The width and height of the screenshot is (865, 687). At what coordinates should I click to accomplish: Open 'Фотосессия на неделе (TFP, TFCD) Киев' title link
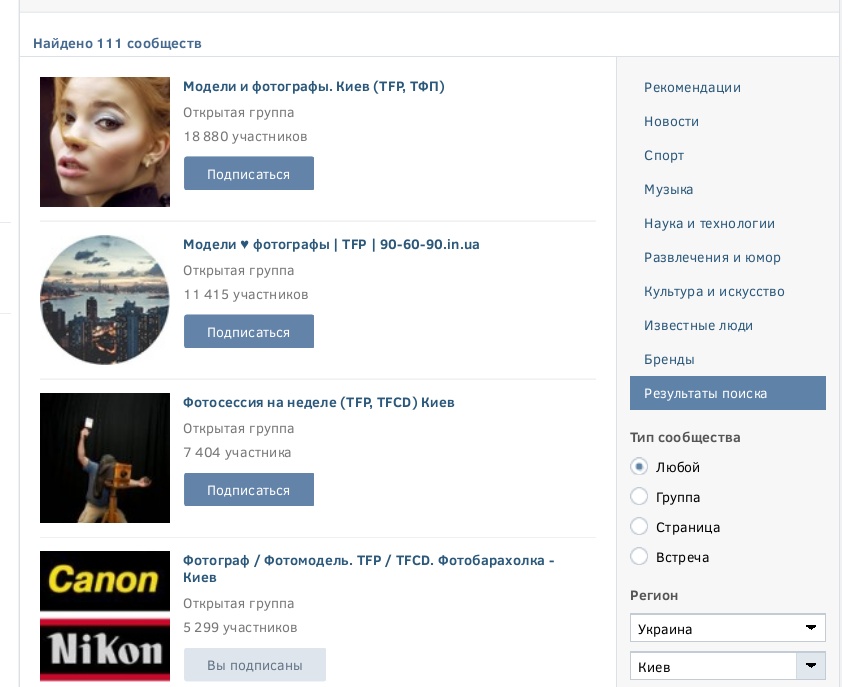(318, 403)
